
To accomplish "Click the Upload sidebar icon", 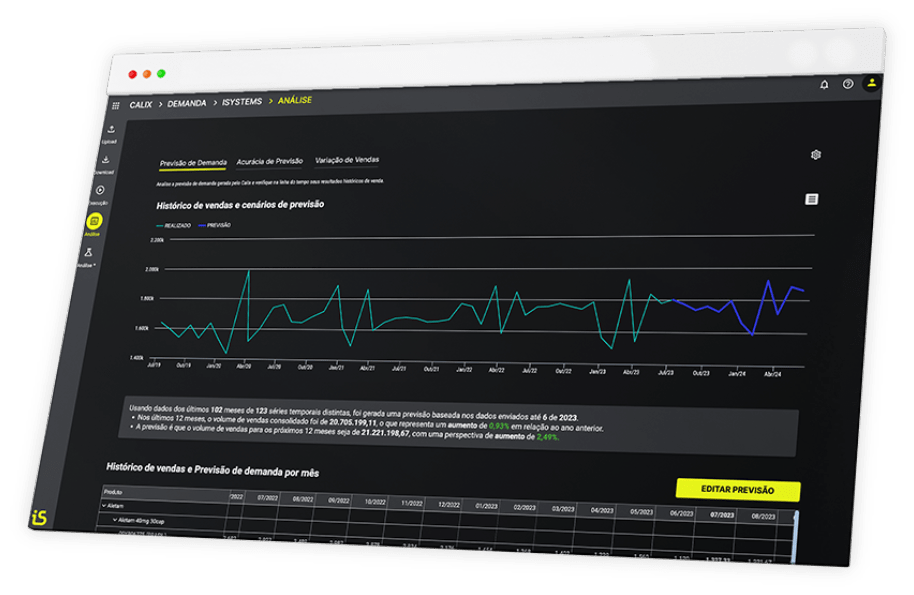I will tap(111, 129).
